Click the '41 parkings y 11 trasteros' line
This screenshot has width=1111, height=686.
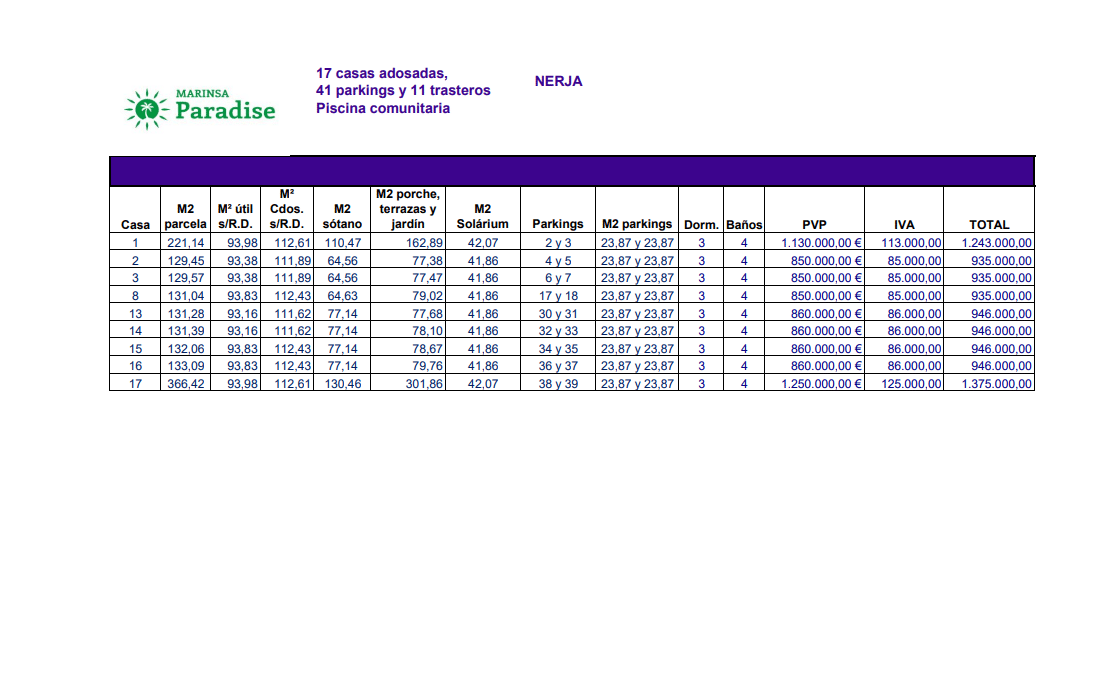403,91
